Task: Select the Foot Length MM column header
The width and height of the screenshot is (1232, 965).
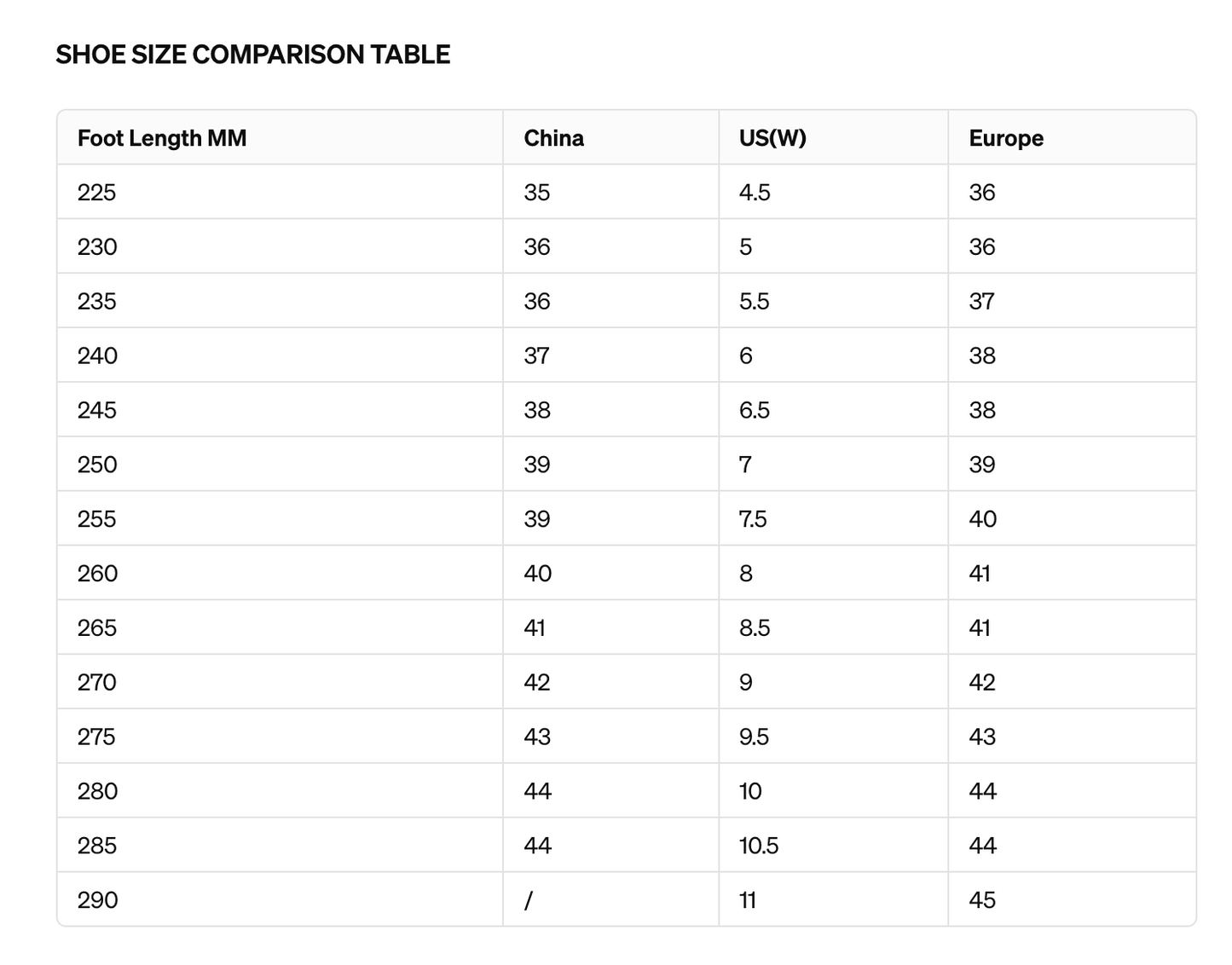Action: click(280, 137)
